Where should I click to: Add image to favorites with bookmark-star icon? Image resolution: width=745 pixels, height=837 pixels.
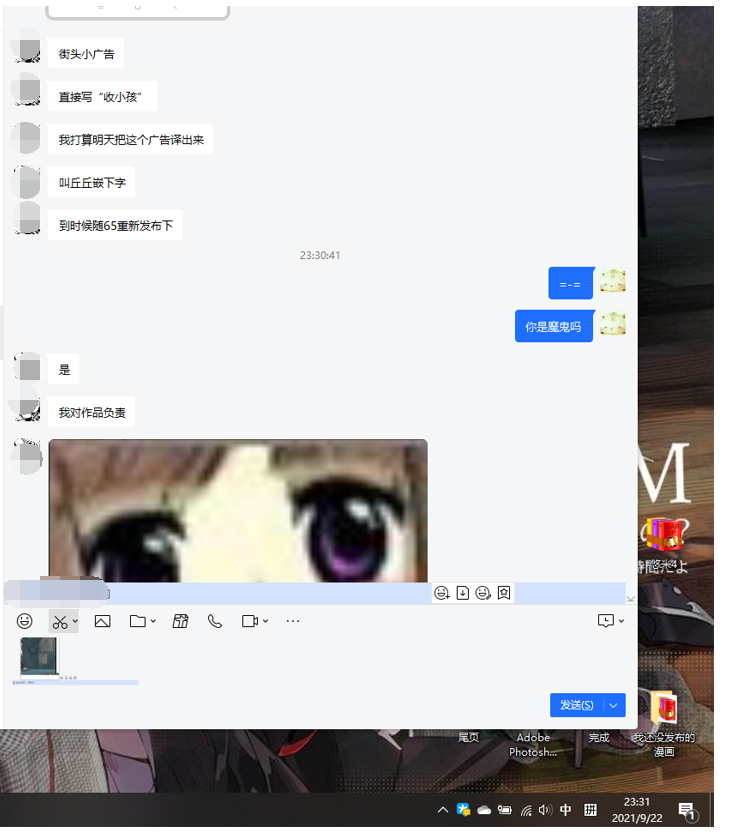point(504,593)
